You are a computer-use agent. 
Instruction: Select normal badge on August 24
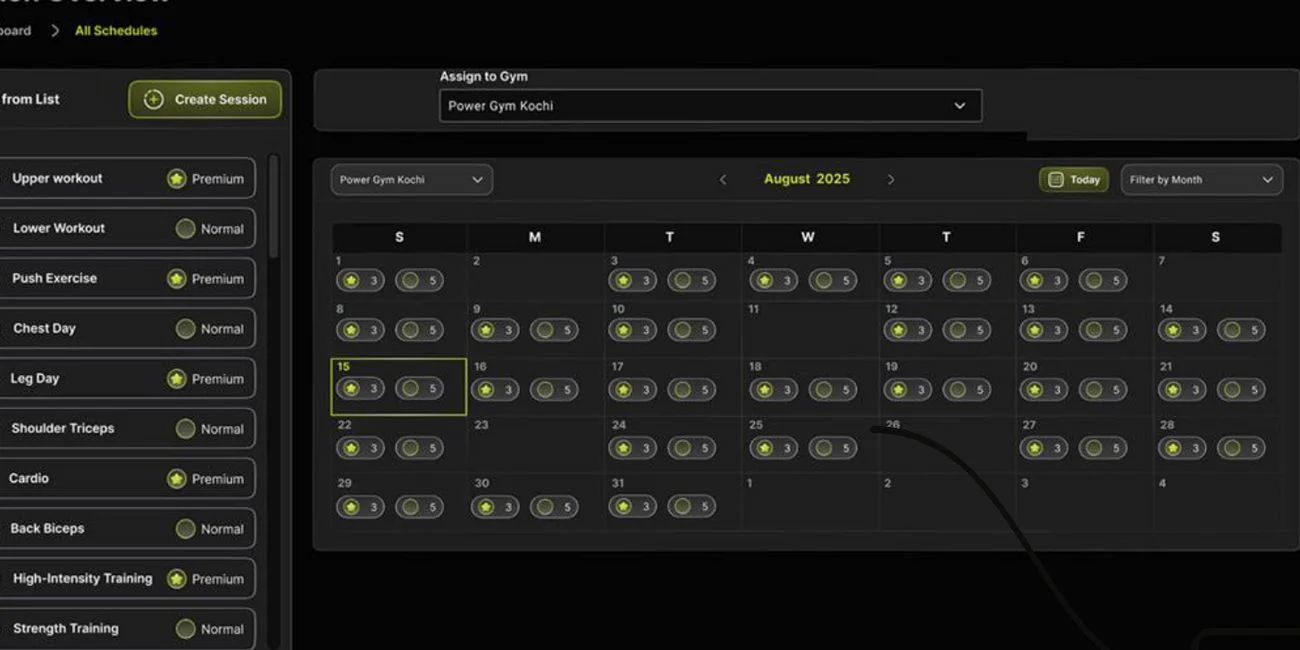pyautogui.click(x=692, y=448)
